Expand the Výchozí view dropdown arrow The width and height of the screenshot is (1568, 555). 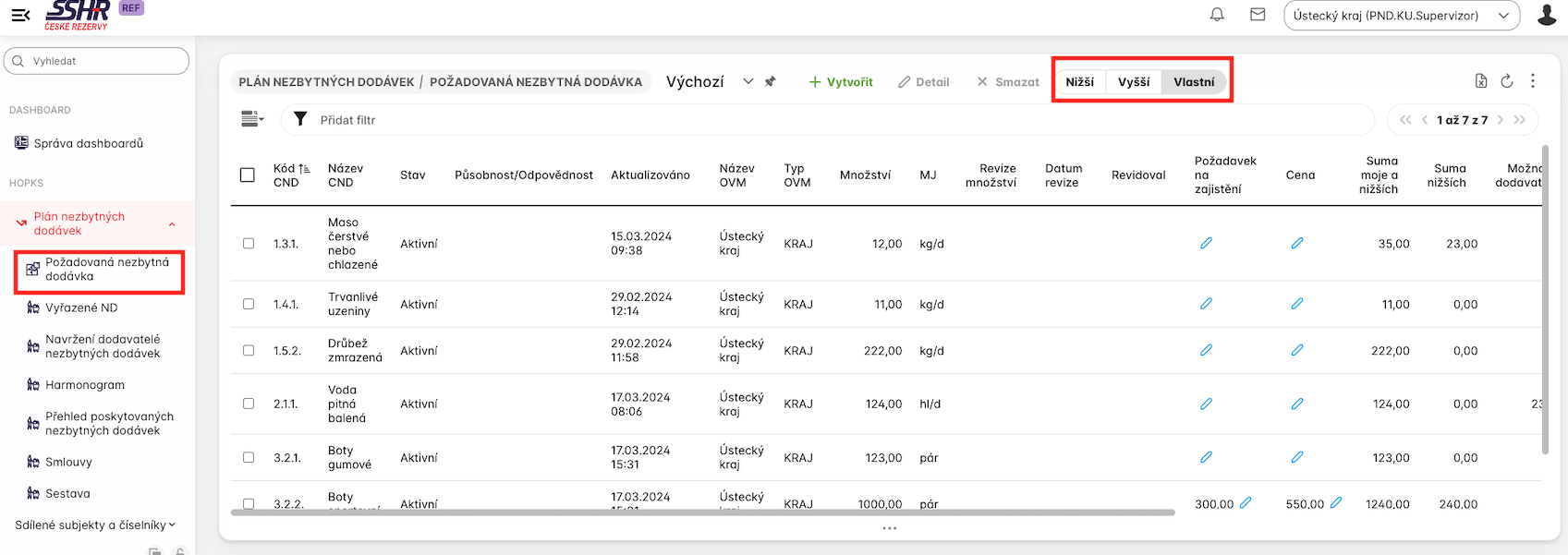point(748,82)
